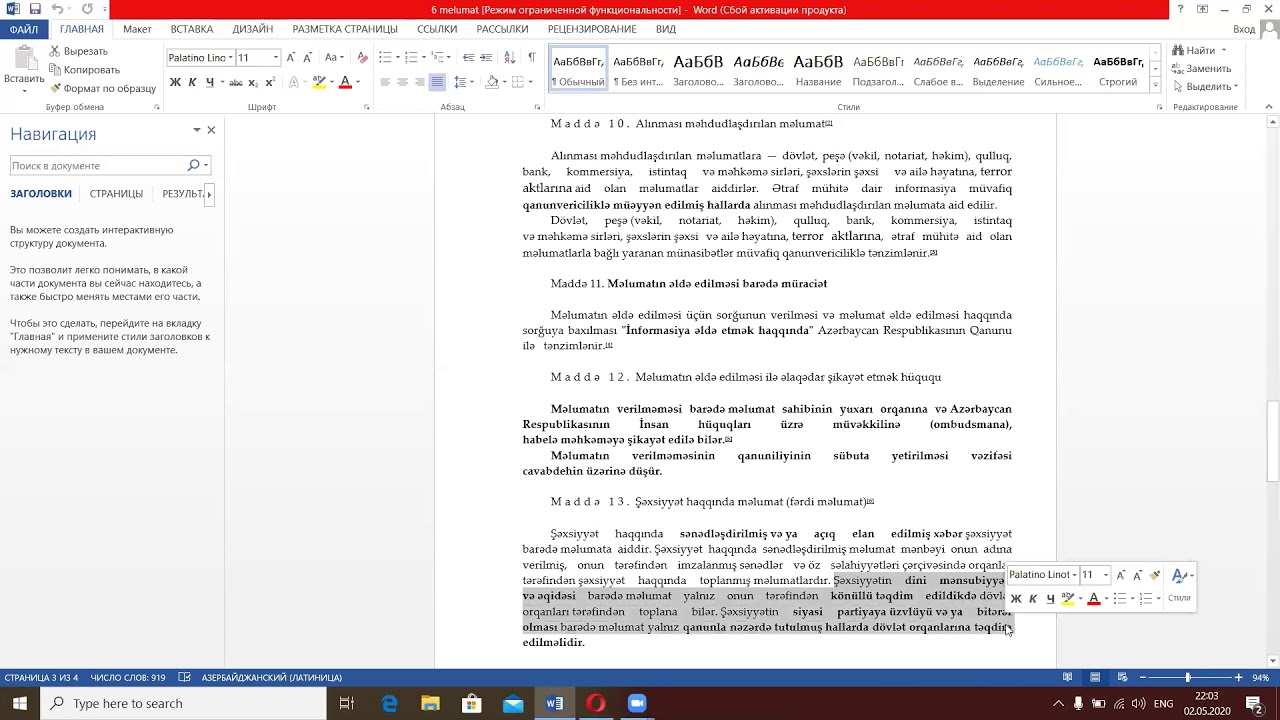The image size is (1280, 720).
Task: Open the Change Case (Аа) dropdown
Action: (x=334, y=58)
